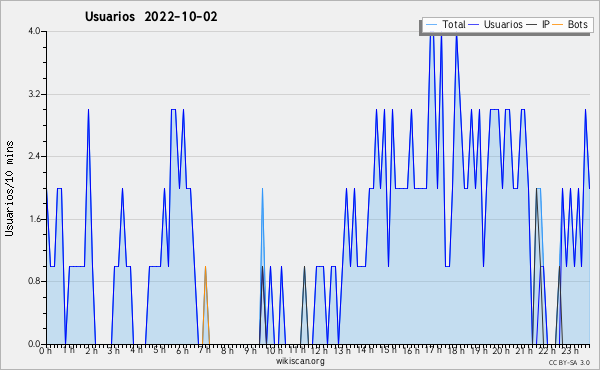Click the dark IP legend line swatch
Viewport: 600px width, 370px height.
[532, 25]
